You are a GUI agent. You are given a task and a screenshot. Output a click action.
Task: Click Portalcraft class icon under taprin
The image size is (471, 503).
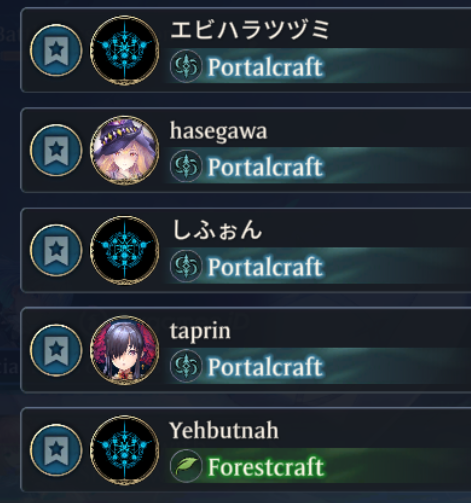[x=186, y=366]
